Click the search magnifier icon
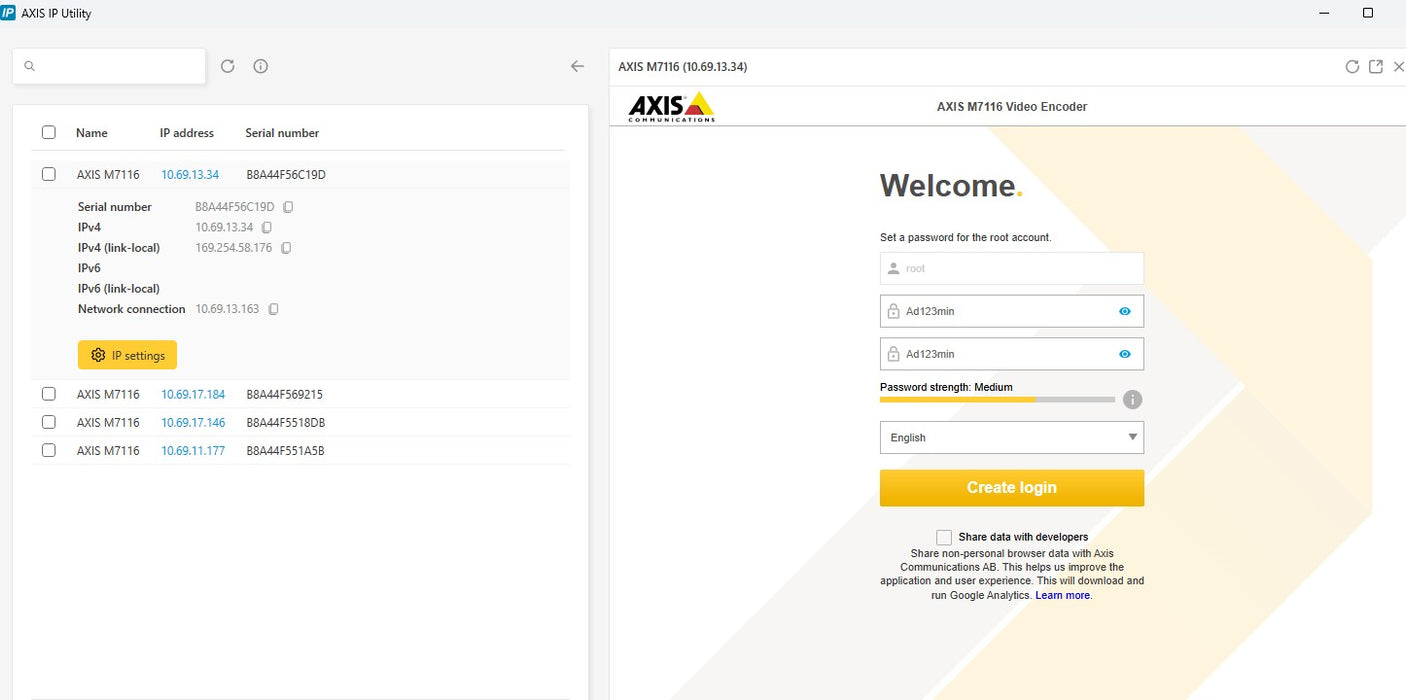 pos(29,66)
